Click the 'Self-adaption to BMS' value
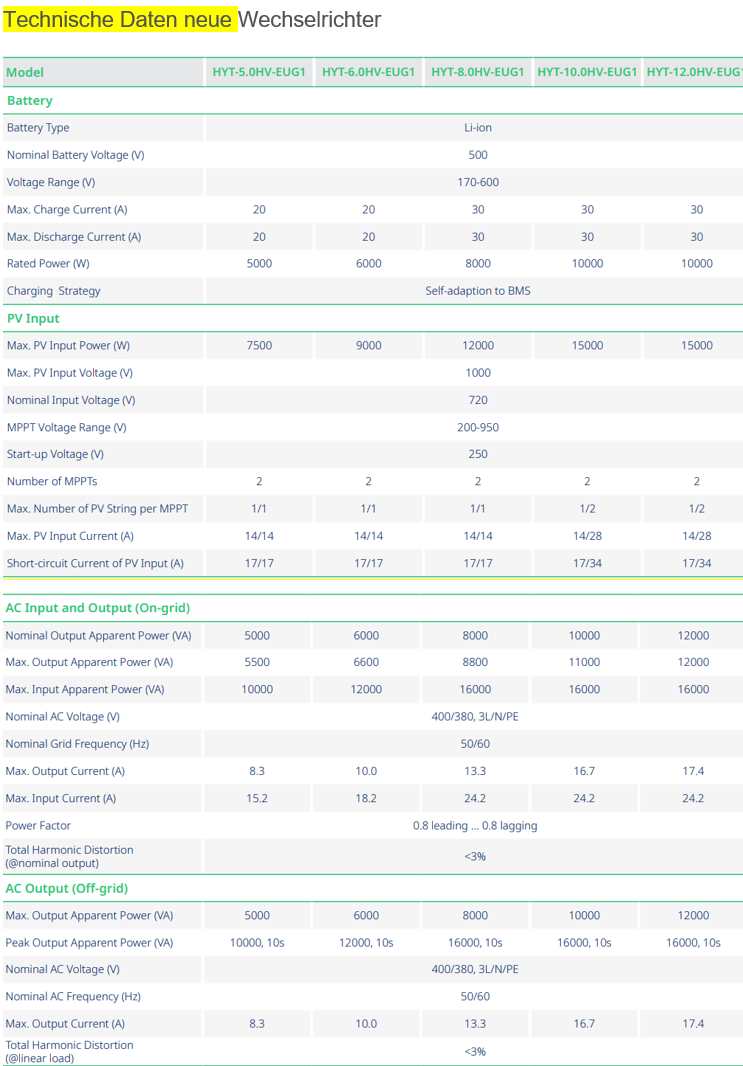The height and width of the screenshot is (1066, 743). click(478, 291)
